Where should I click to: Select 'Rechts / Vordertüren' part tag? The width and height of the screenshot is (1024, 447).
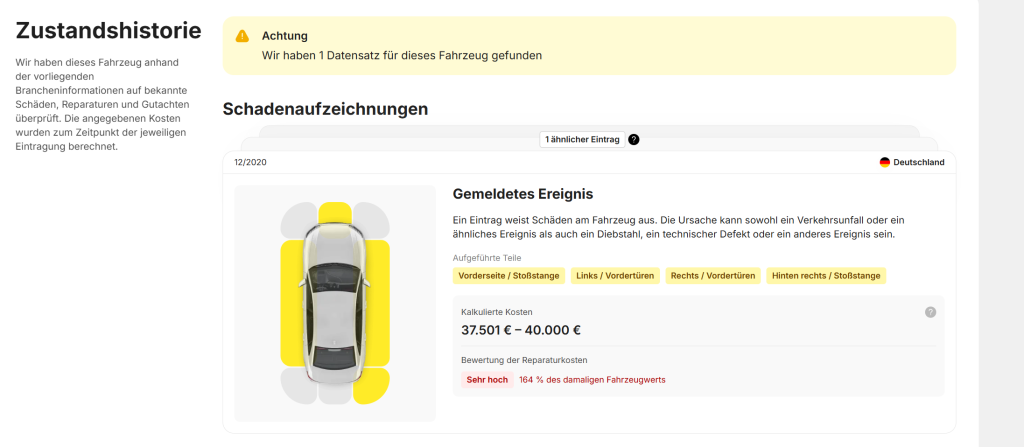(x=713, y=276)
